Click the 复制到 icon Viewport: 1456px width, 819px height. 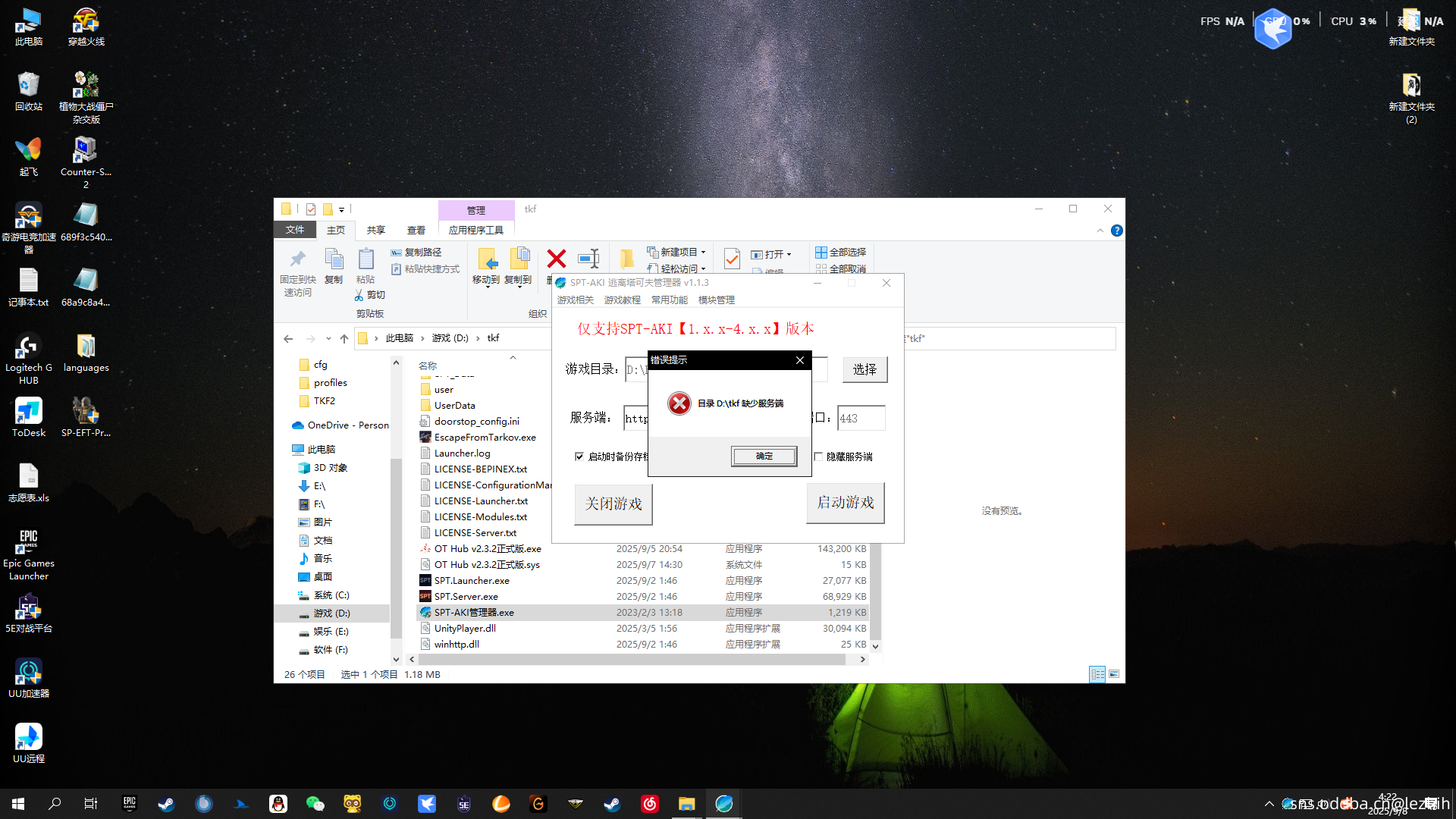pyautogui.click(x=519, y=260)
